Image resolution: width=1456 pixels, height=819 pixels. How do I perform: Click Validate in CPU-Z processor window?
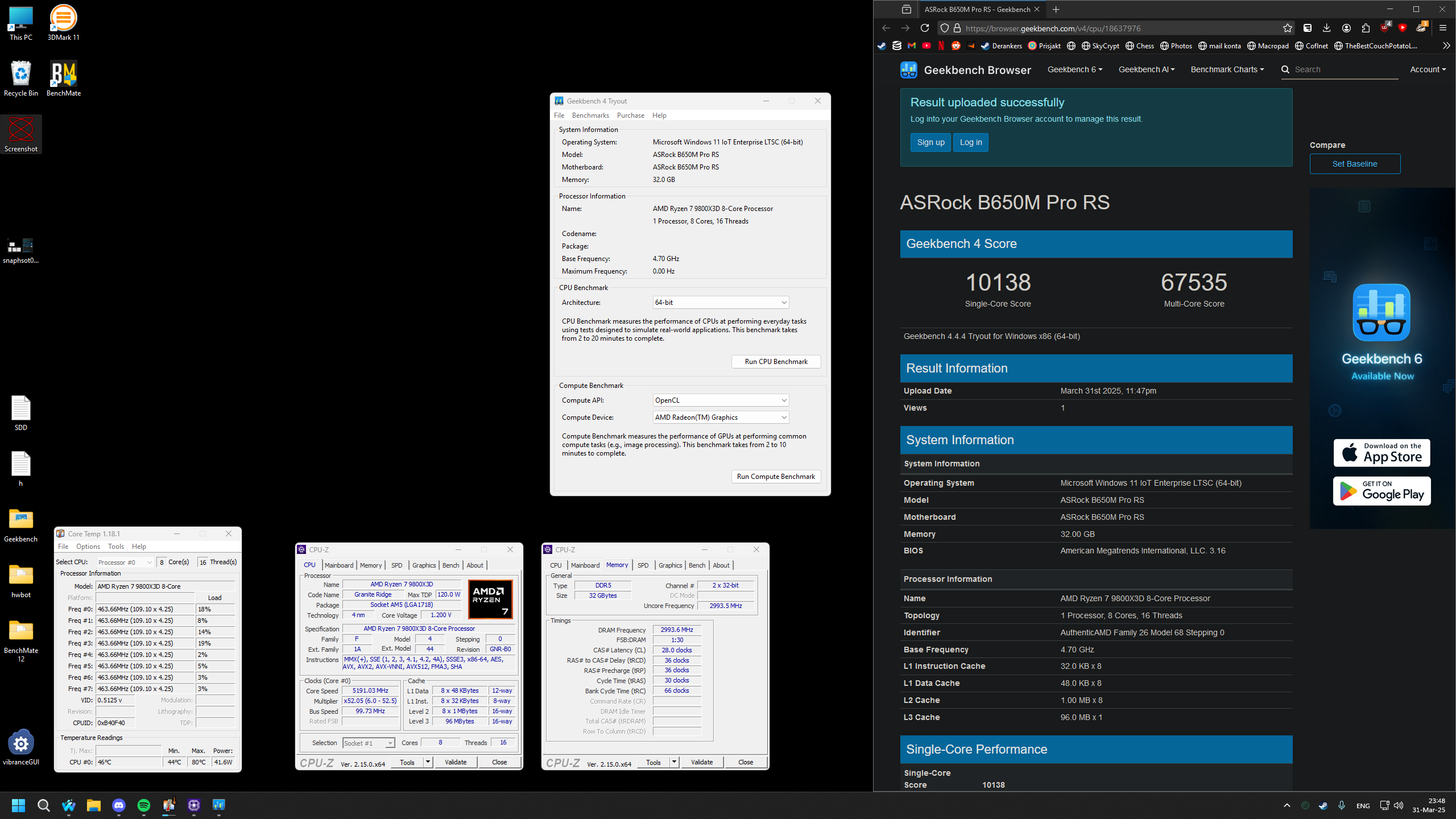pos(456,762)
